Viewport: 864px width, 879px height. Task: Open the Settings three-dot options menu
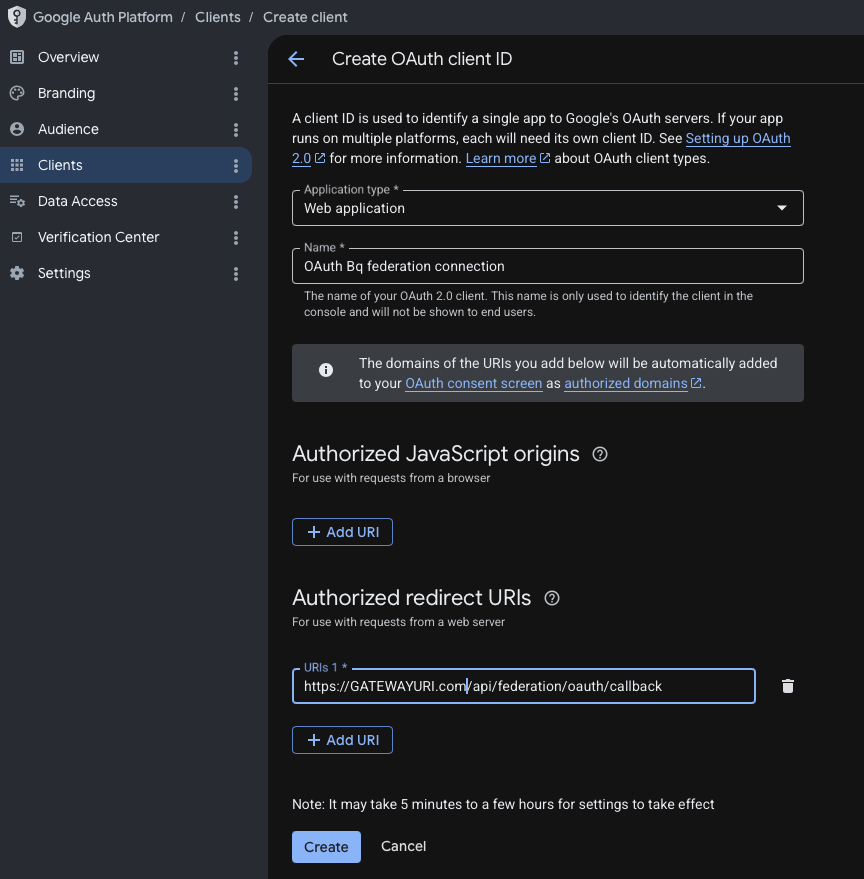[236, 274]
